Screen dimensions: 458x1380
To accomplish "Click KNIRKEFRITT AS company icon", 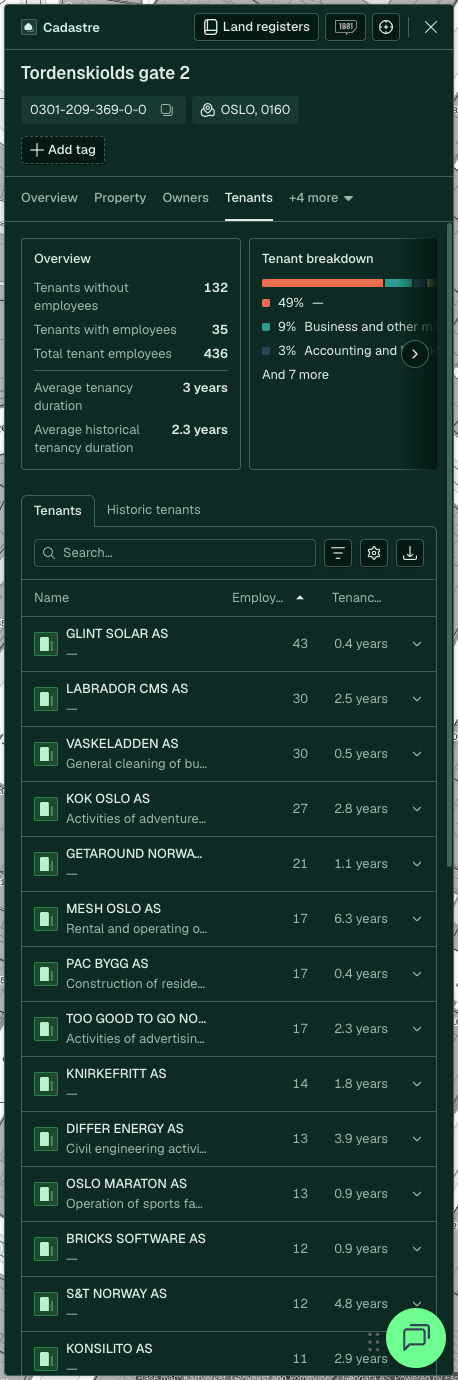I will (46, 1084).
